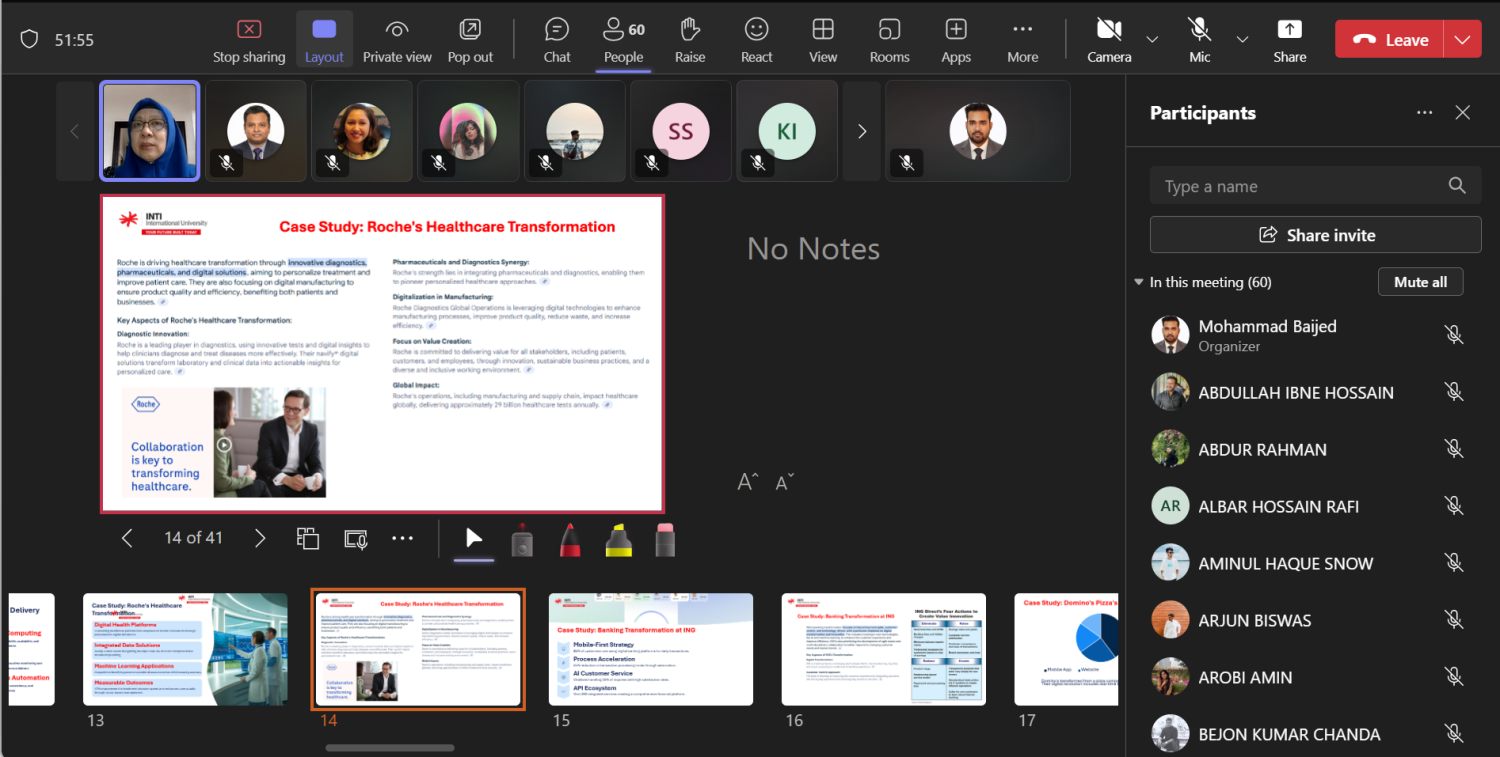Viewport: 1500px width, 757px height.
Task: Switch to the People tab
Action: coord(623,40)
